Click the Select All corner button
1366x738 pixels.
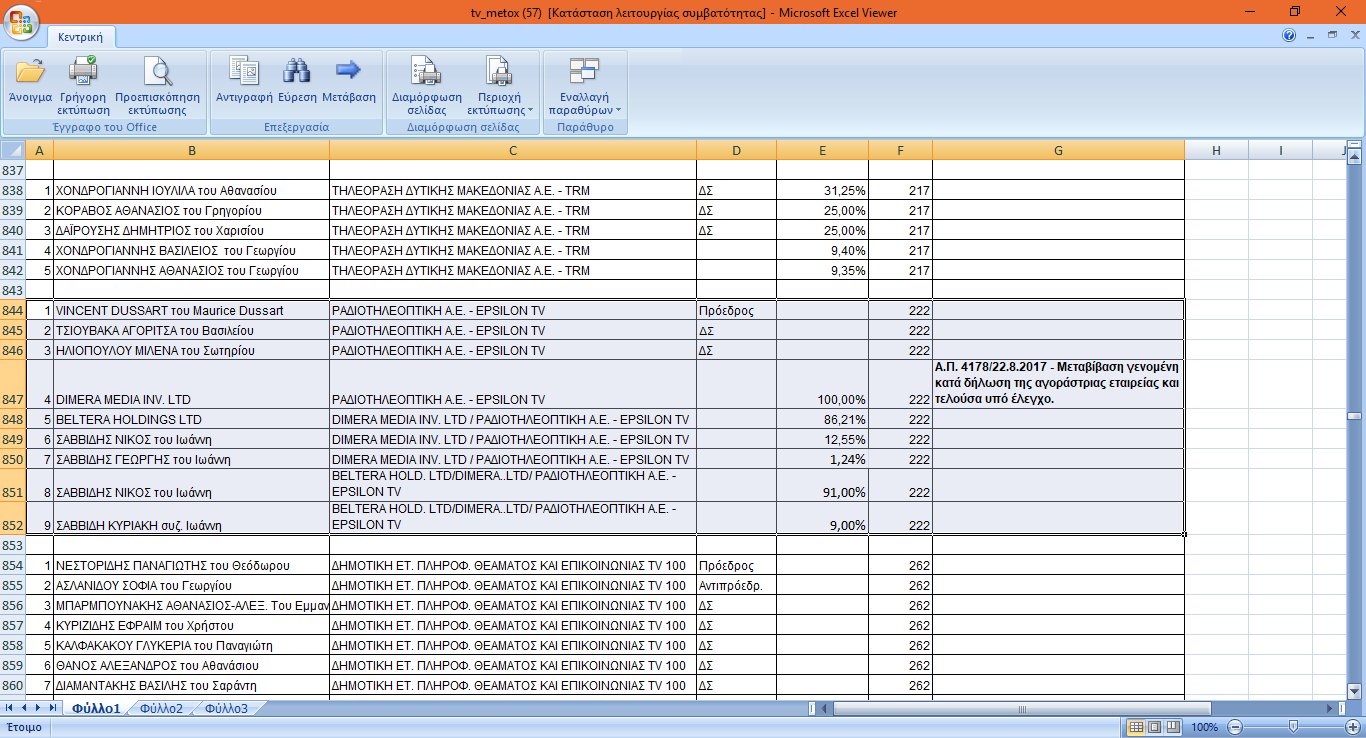[14, 150]
